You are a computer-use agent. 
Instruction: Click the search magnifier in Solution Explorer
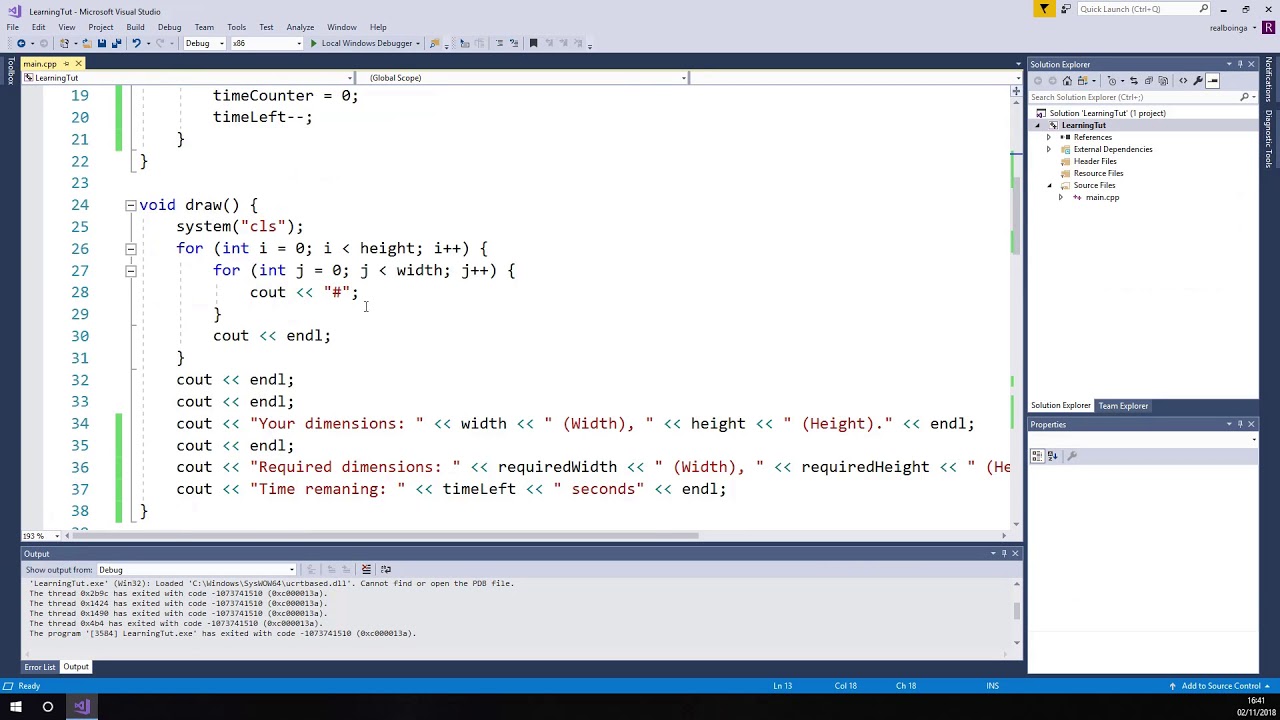tap(1245, 97)
